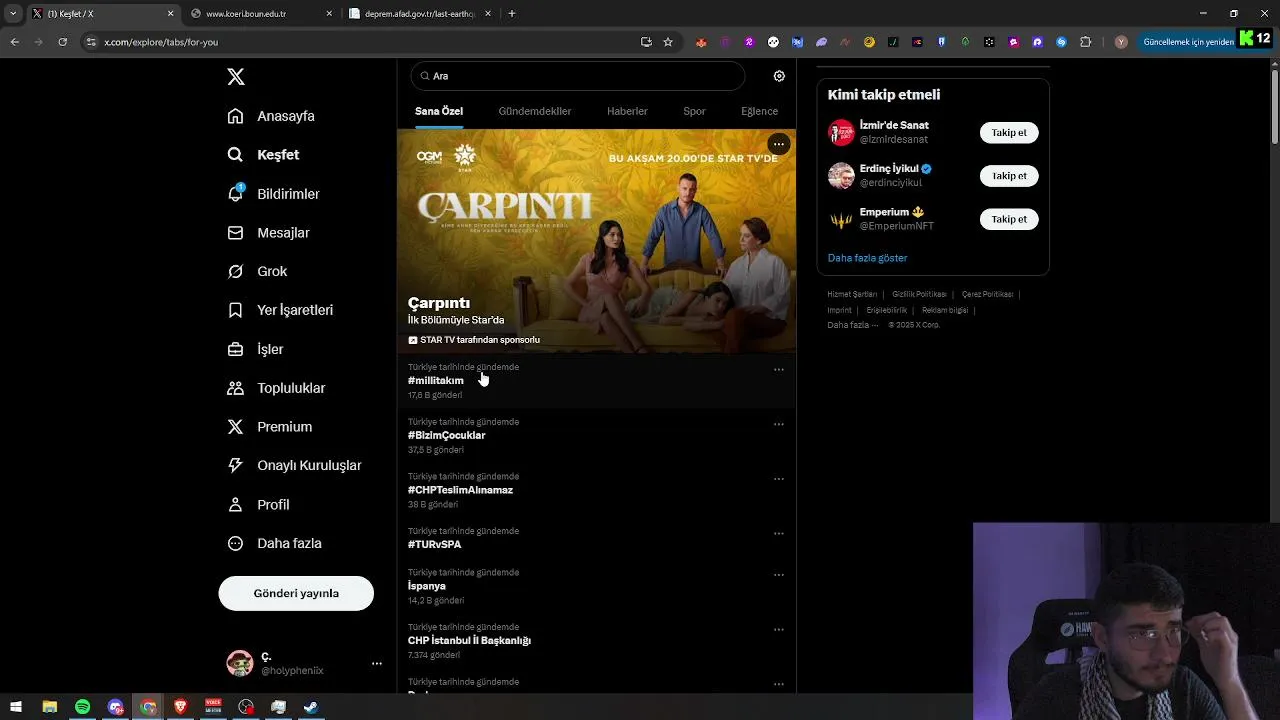Image resolution: width=1280 pixels, height=720 pixels.
Task: Click the Ara search field
Action: coord(578,76)
